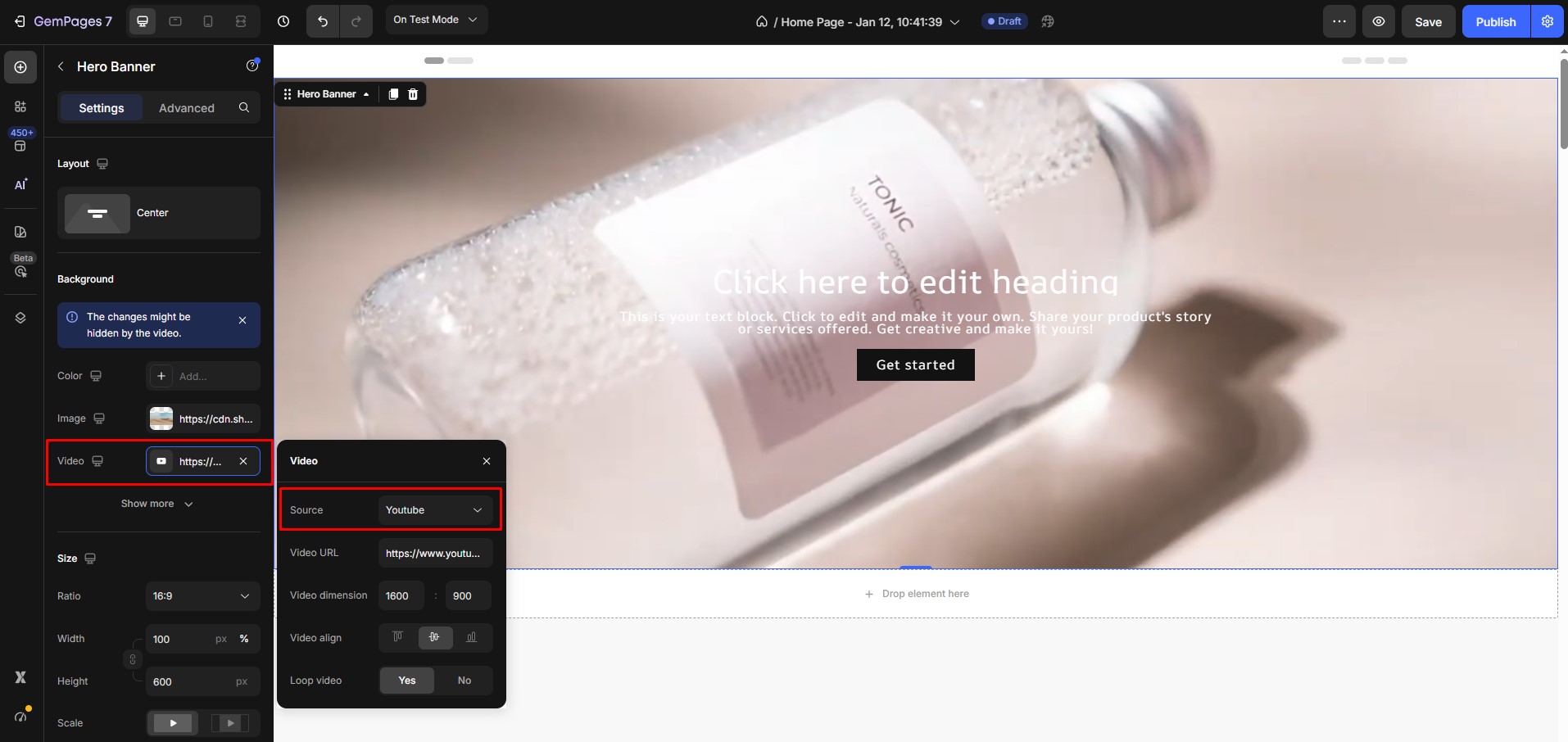The width and height of the screenshot is (1568, 742).
Task: Switch to the Settings tab
Action: coord(102,108)
